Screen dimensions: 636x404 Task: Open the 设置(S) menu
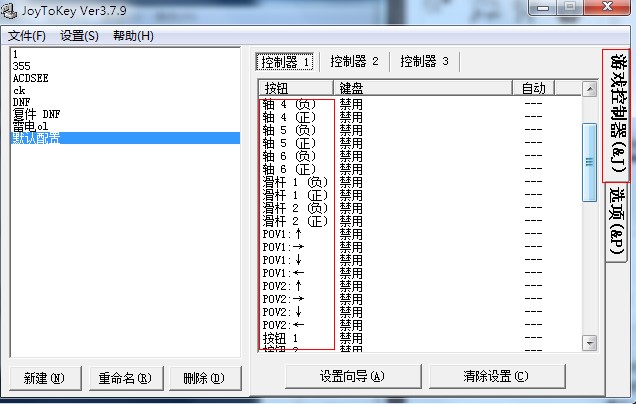click(80, 36)
